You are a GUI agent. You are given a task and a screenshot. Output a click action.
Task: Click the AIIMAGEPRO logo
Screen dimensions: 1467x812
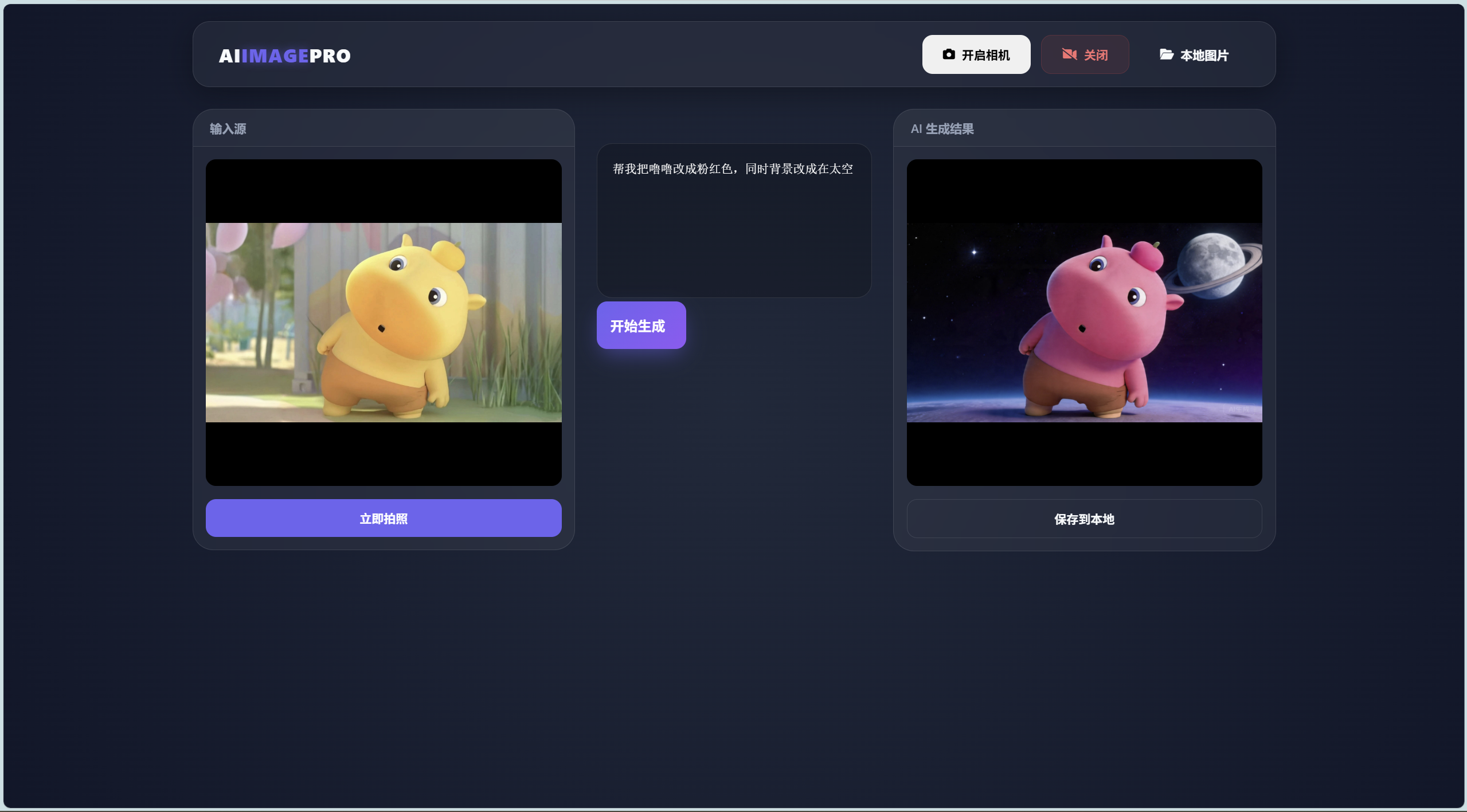pyautogui.click(x=284, y=56)
